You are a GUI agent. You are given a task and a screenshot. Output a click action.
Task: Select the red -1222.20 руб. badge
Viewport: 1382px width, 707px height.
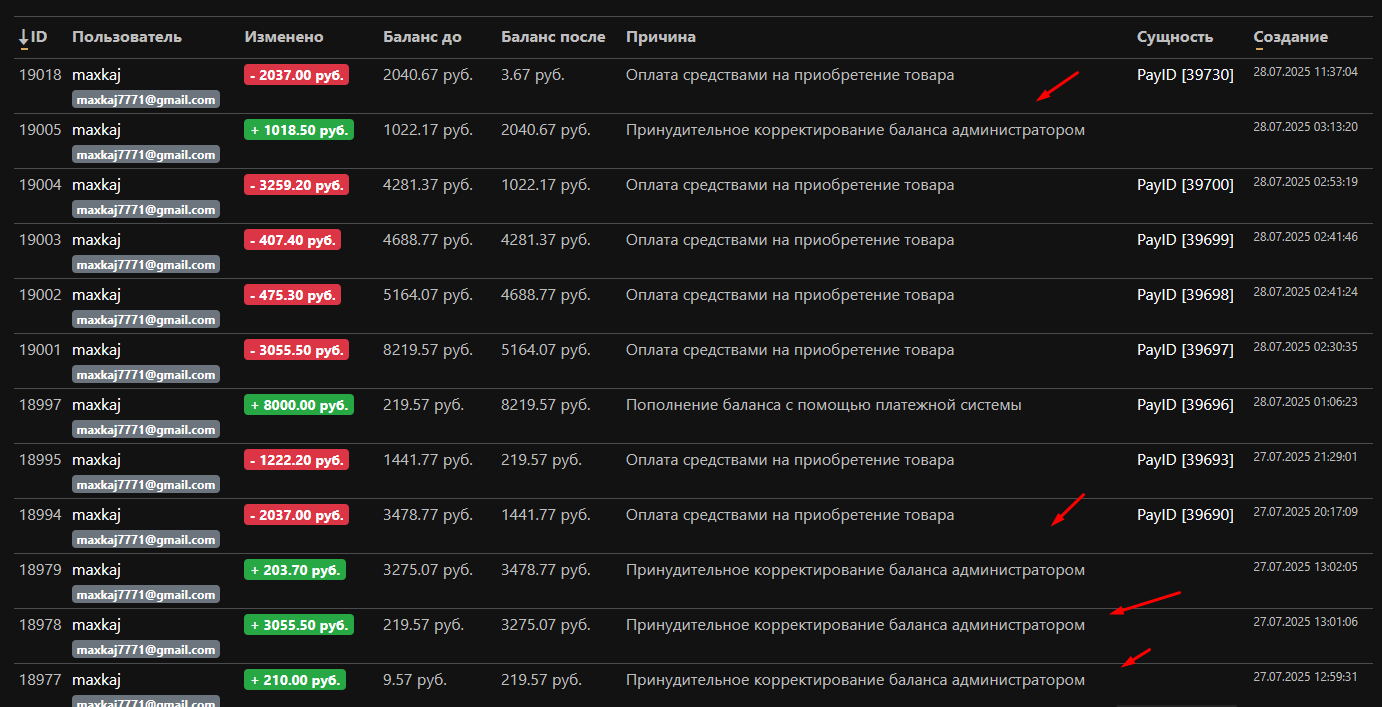pos(296,460)
